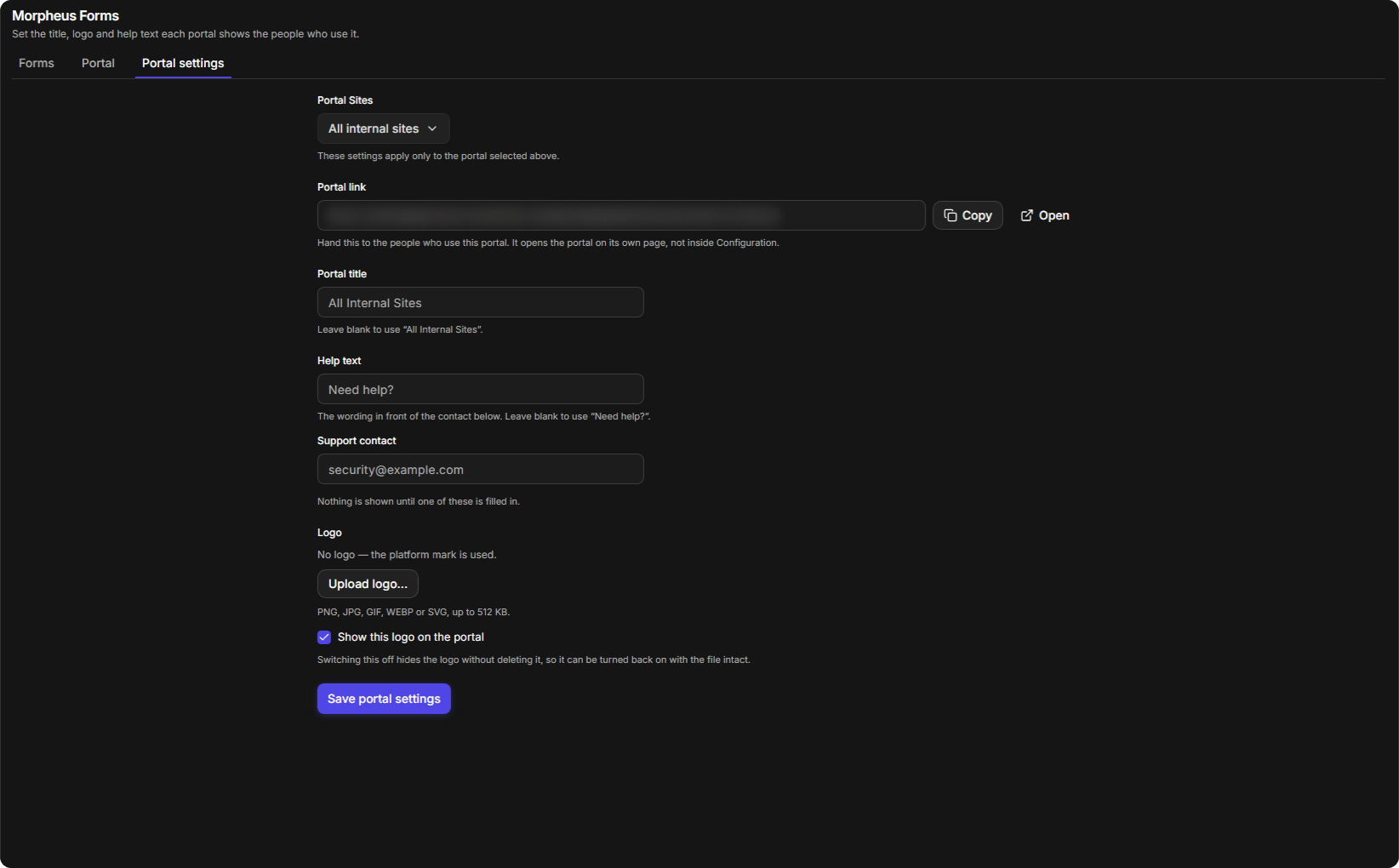Switch to the Portal tab
The image size is (1399, 868).
point(98,63)
